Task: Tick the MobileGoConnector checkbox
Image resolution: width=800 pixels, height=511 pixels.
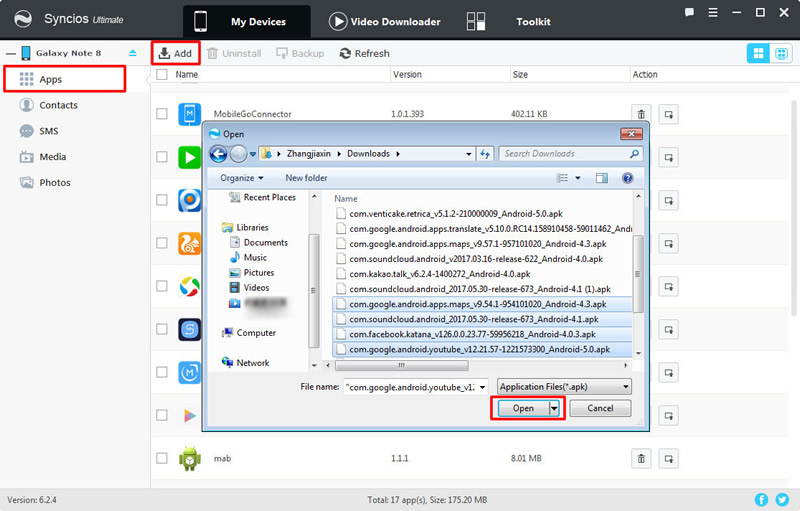Action: 162,114
